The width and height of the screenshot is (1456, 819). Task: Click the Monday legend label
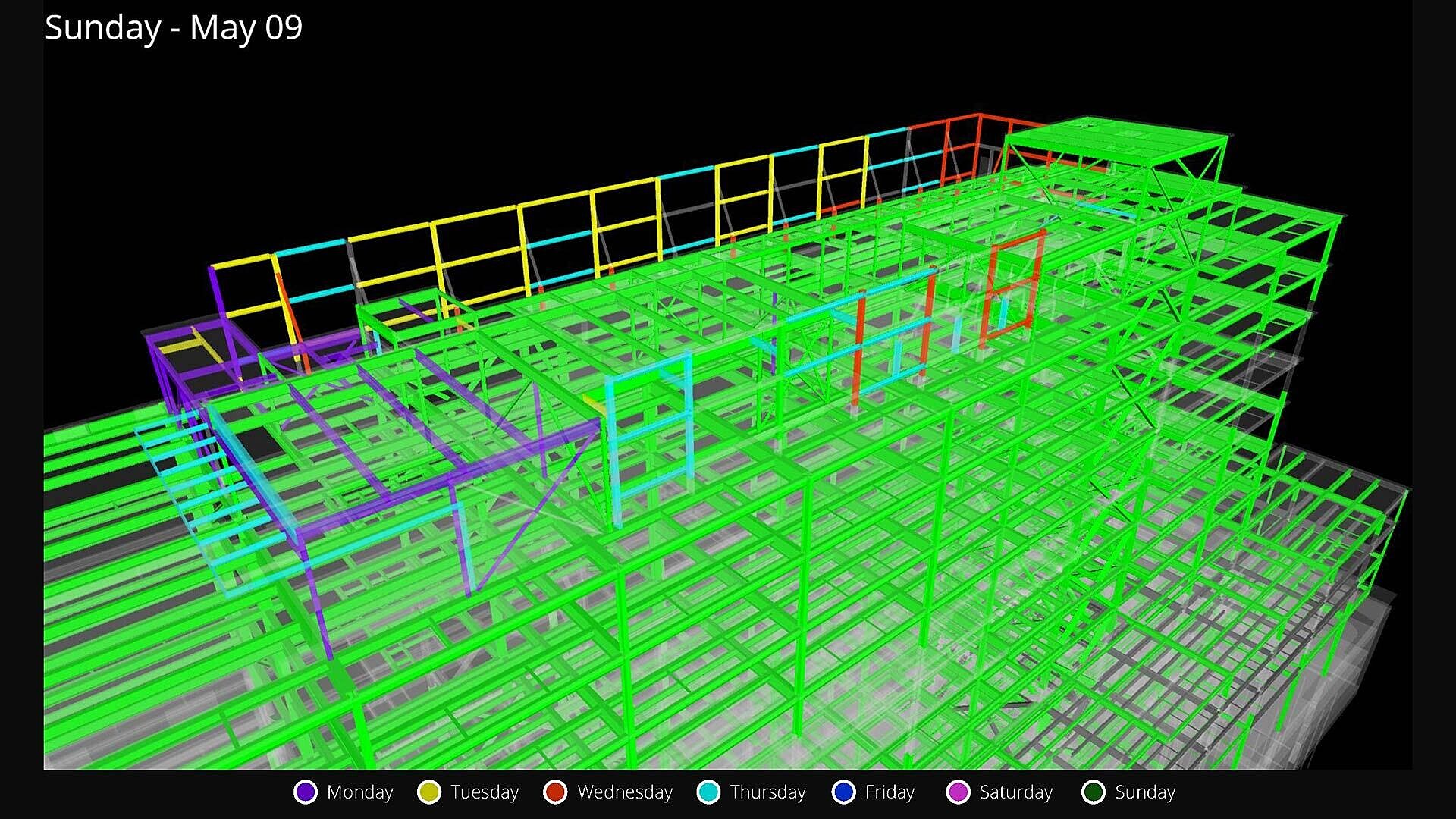(x=359, y=792)
